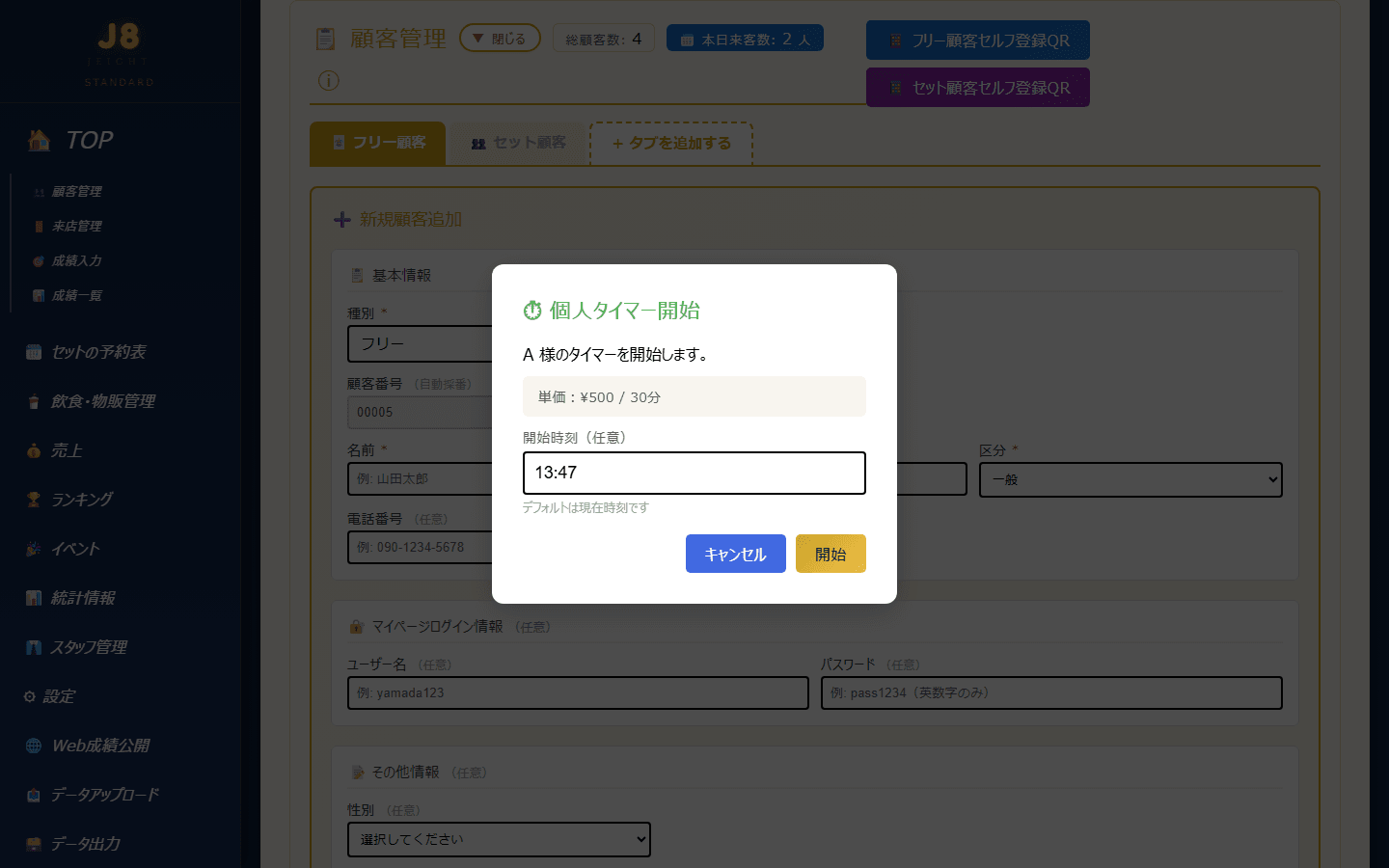The image size is (1389, 868).
Task: Click the パスワード input field
Action: (1051, 692)
